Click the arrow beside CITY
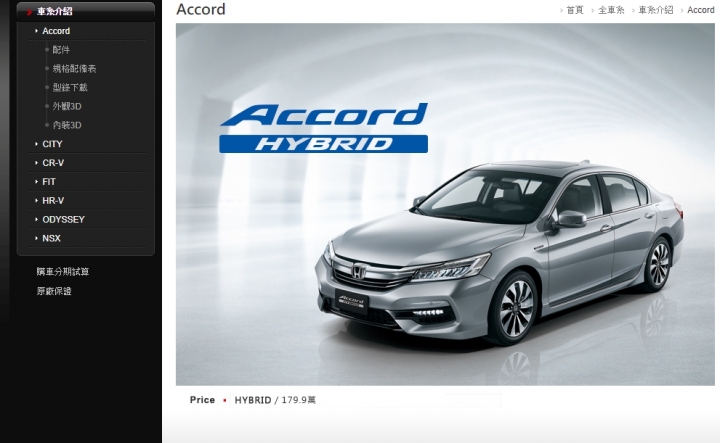The image size is (720, 443). [36, 144]
